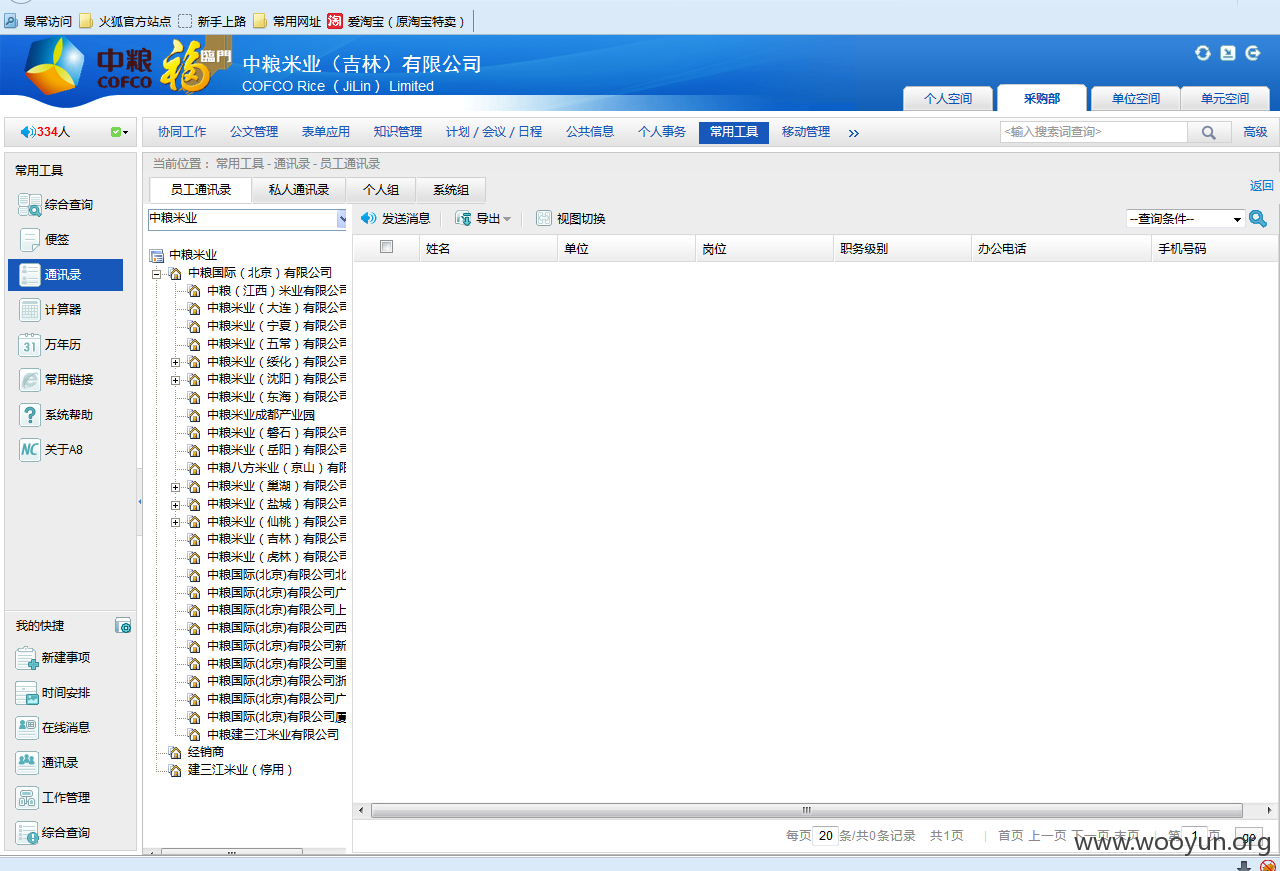
Task: Click the tree panel horizontal scrollbar
Action: [x=232, y=852]
